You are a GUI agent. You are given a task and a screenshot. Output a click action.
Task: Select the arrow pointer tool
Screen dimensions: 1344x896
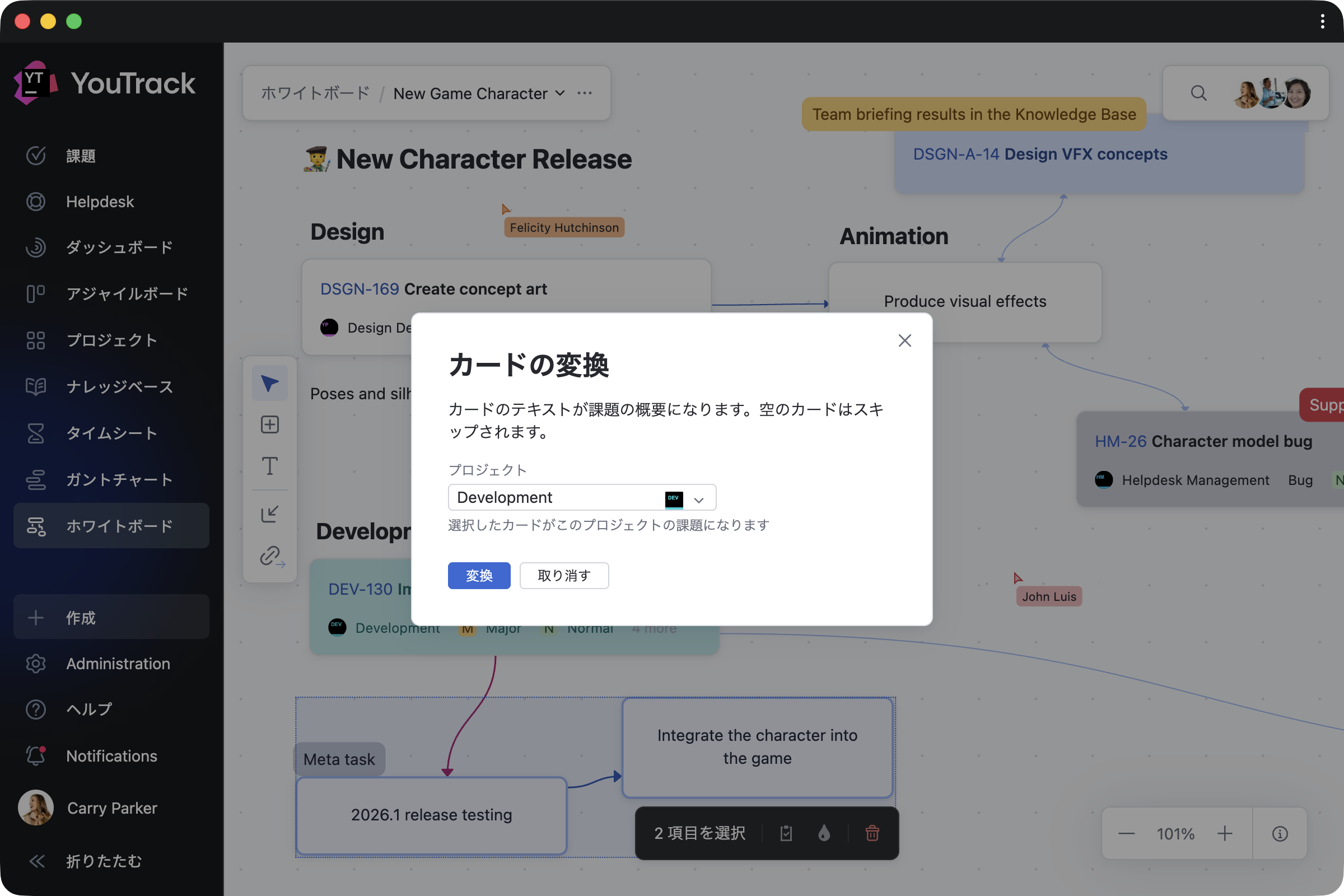(269, 384)
